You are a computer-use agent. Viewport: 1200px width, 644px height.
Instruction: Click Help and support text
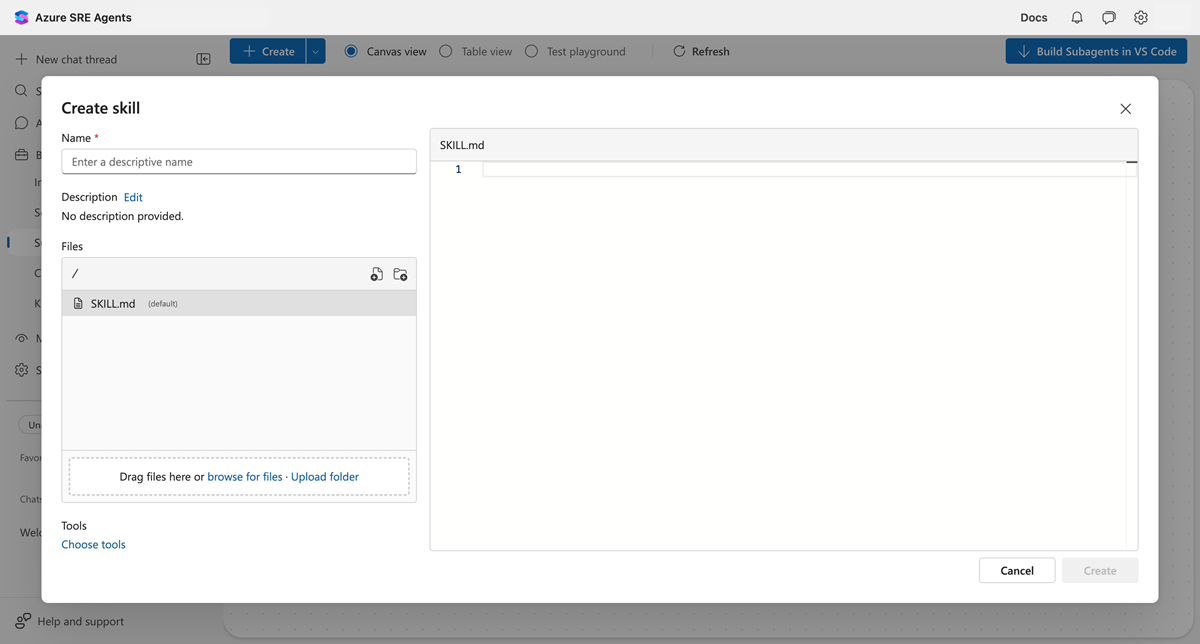[x=81, y=621]
